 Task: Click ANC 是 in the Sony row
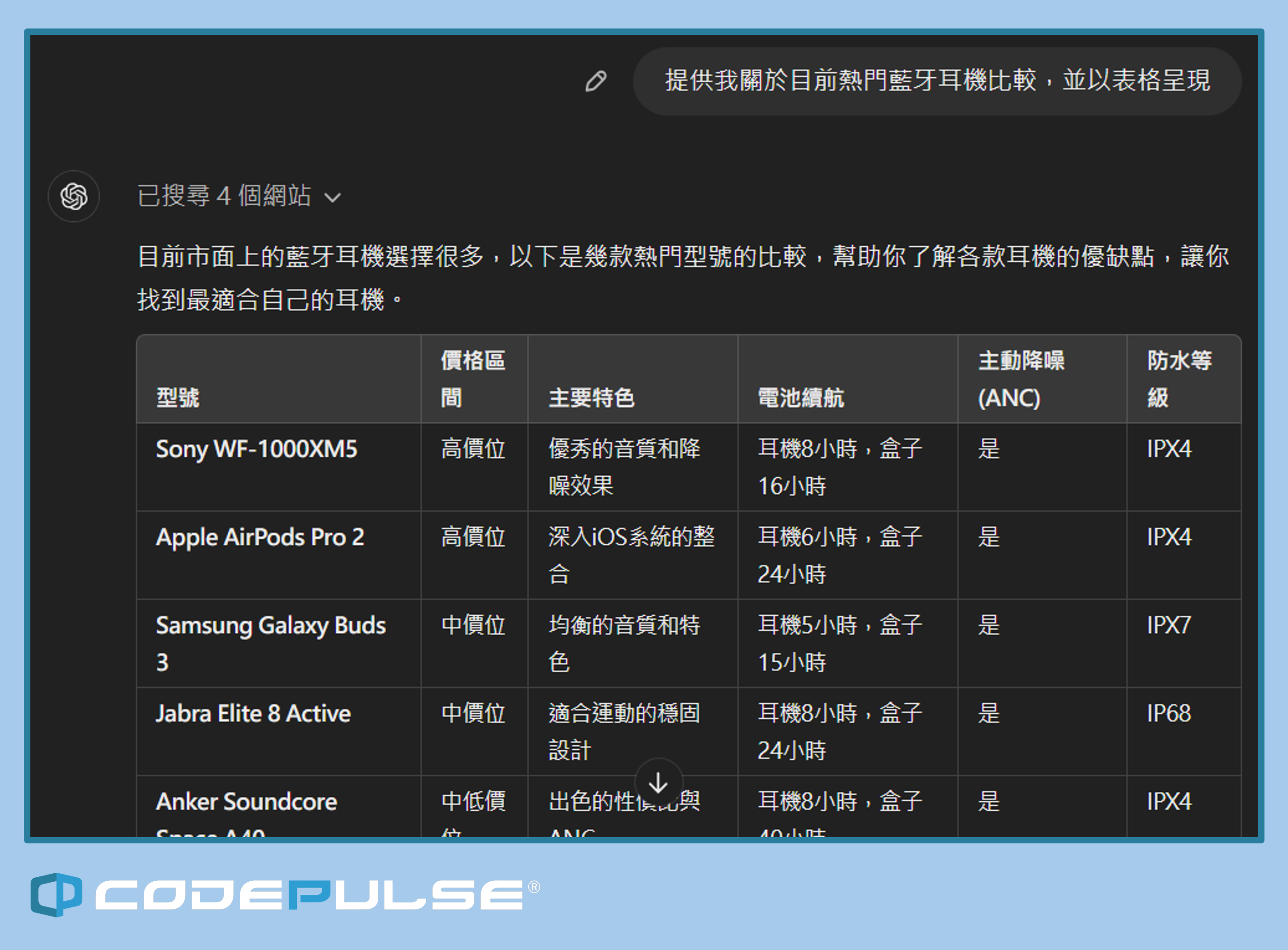[989, 449]
